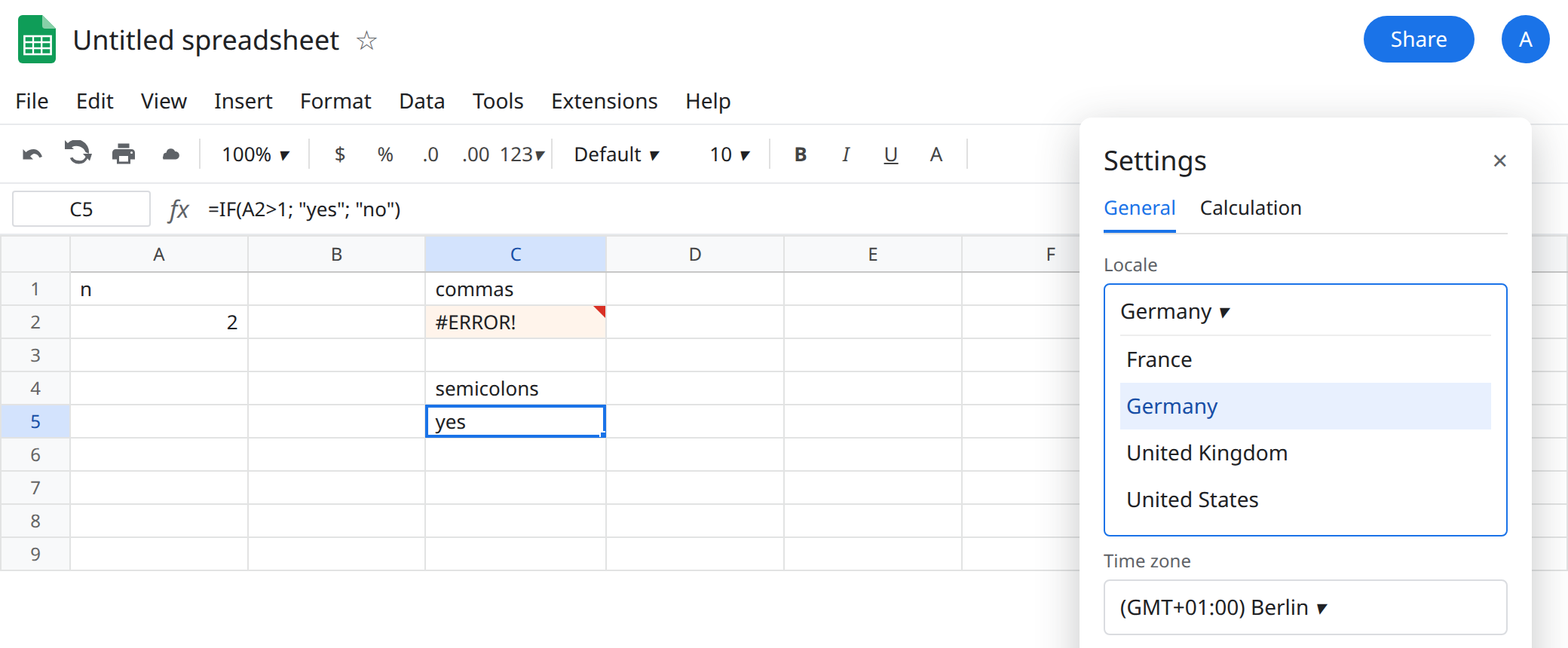
Task: Open the Help menu
Action: (x=708, y=101)
